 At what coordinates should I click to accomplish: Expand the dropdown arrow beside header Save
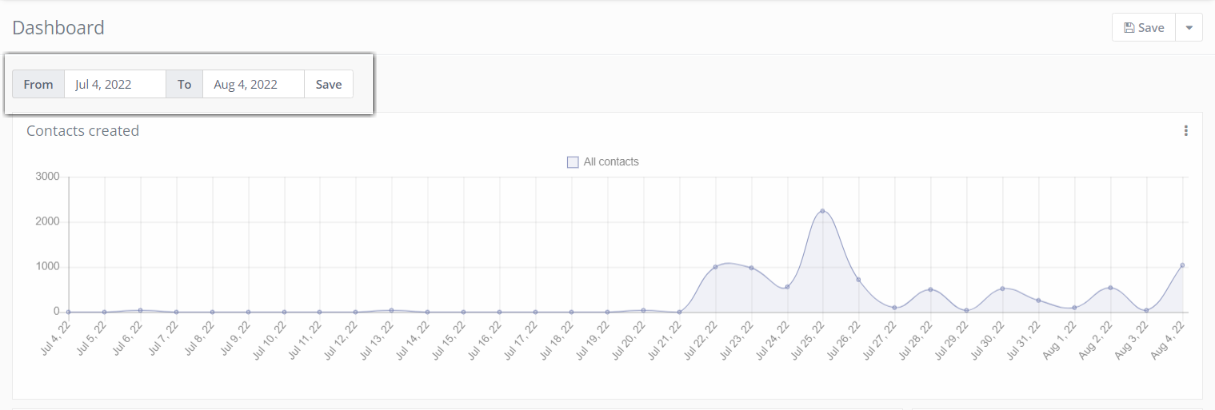tap(1189, 28)
